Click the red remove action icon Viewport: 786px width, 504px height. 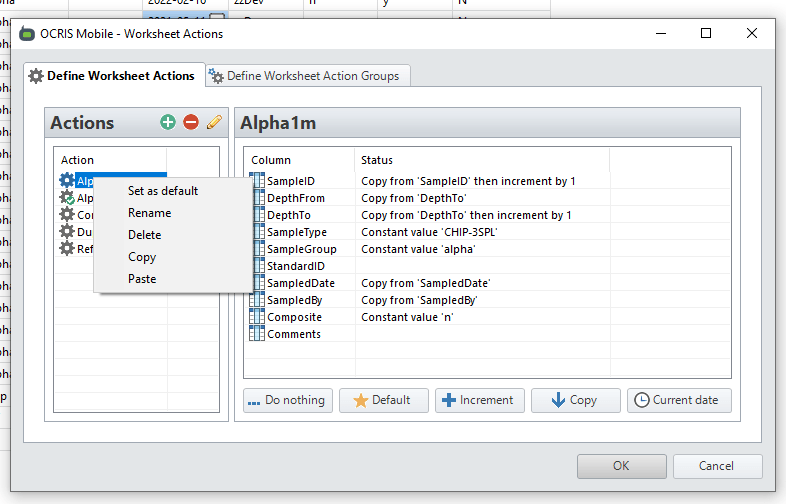190,122
